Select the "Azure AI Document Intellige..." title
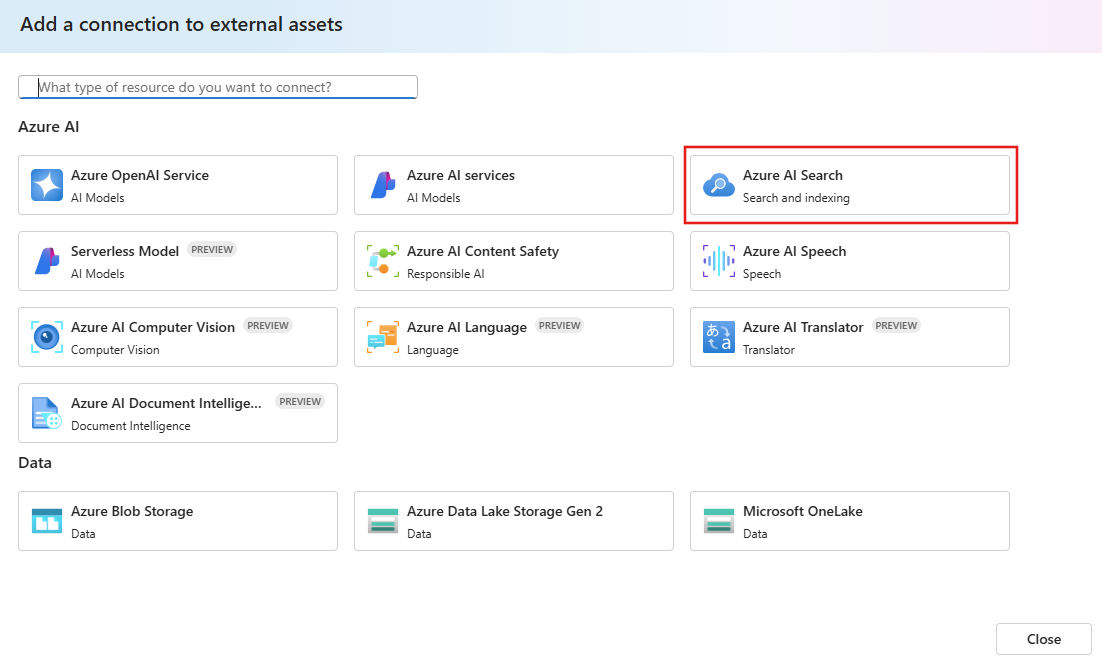 [167, 403]
